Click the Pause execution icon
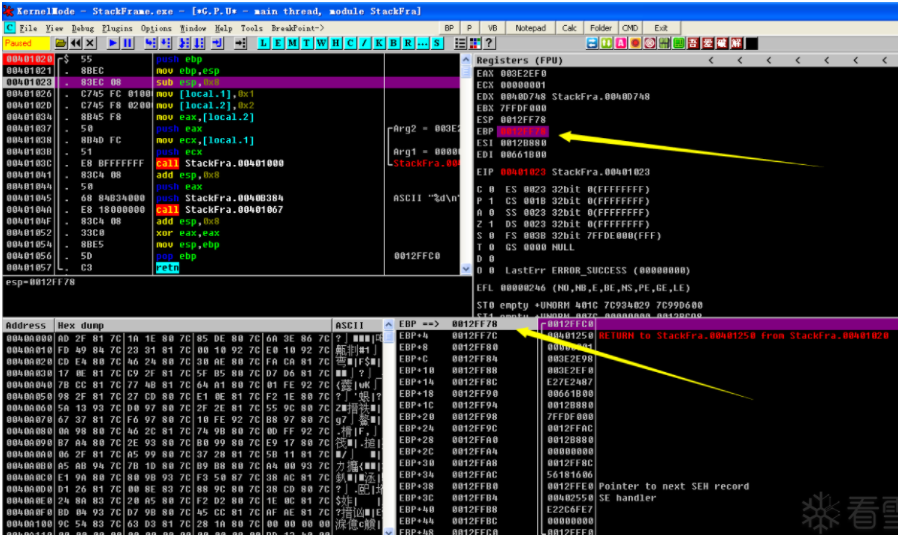The width and height of the screenshot is (898, 537). tap(127, 43)
